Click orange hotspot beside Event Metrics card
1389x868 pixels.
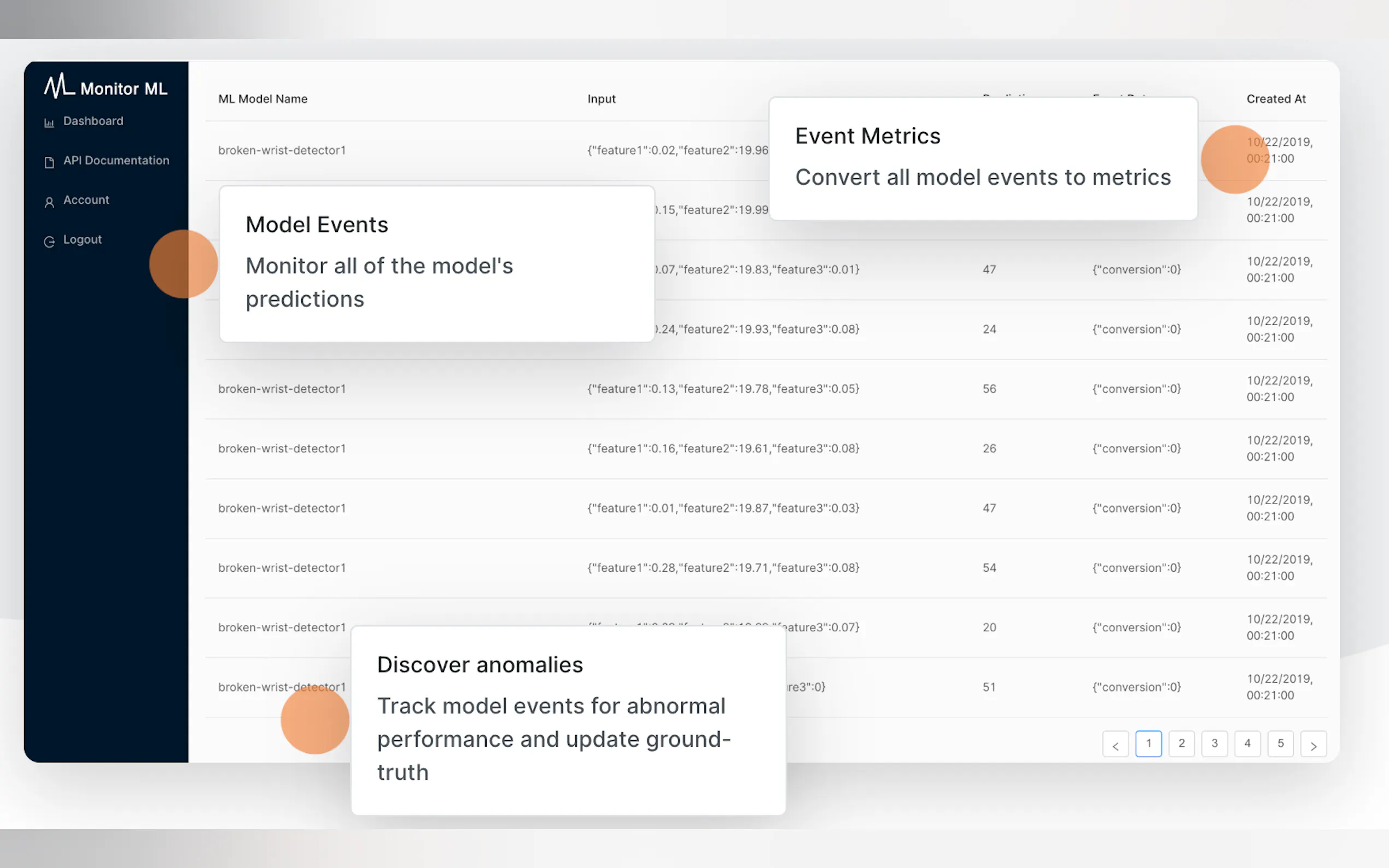pyautogui.click(x=1235, y=159)
